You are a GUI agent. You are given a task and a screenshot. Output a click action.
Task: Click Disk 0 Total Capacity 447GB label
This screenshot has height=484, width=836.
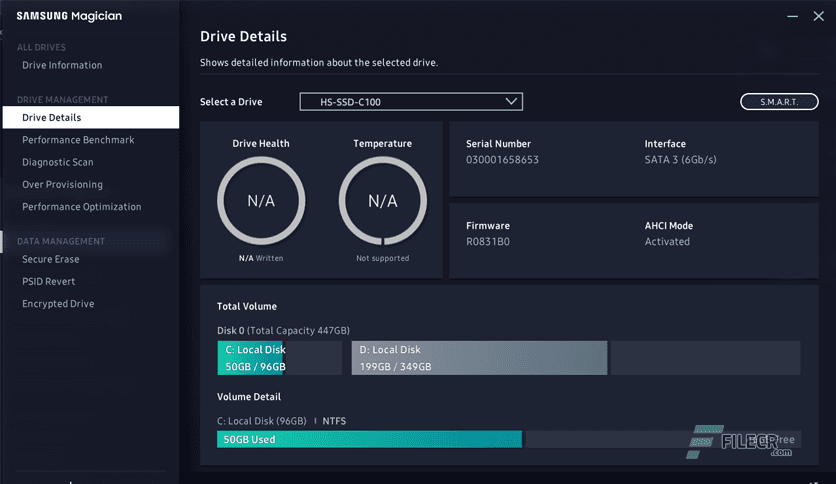tap(283, 330)
